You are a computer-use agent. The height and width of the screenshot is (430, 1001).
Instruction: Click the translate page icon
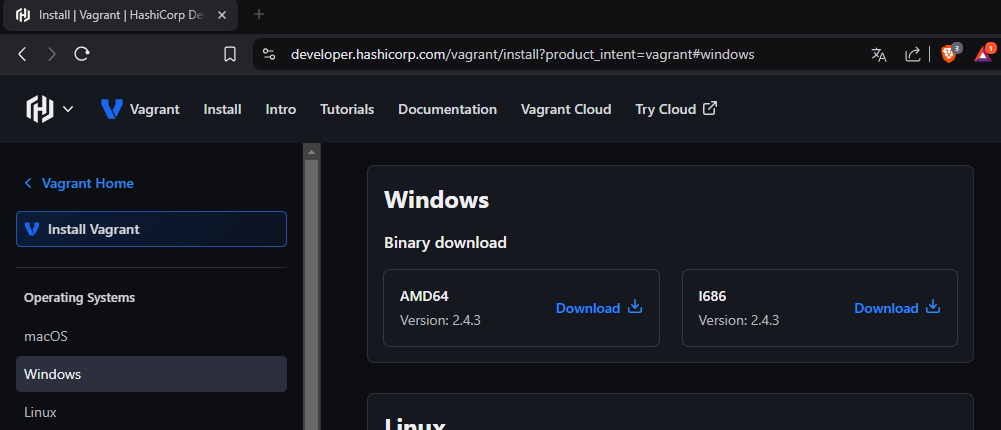(879, 54)
